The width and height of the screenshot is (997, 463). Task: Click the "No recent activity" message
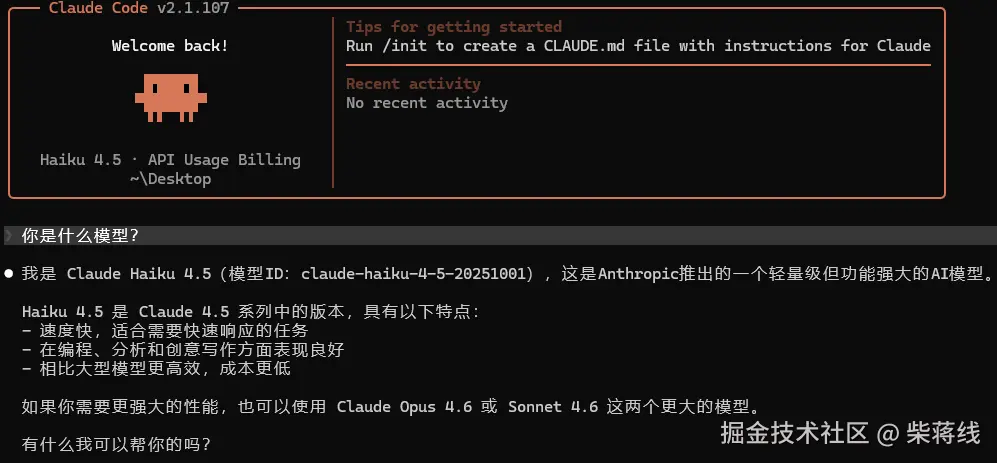click(x=426, y=103)
